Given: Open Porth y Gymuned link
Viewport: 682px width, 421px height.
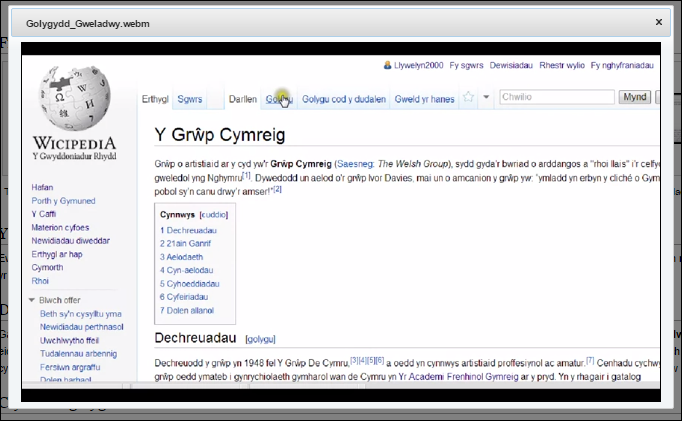Looking at the screenshot, I should click(x=63, y=201).
